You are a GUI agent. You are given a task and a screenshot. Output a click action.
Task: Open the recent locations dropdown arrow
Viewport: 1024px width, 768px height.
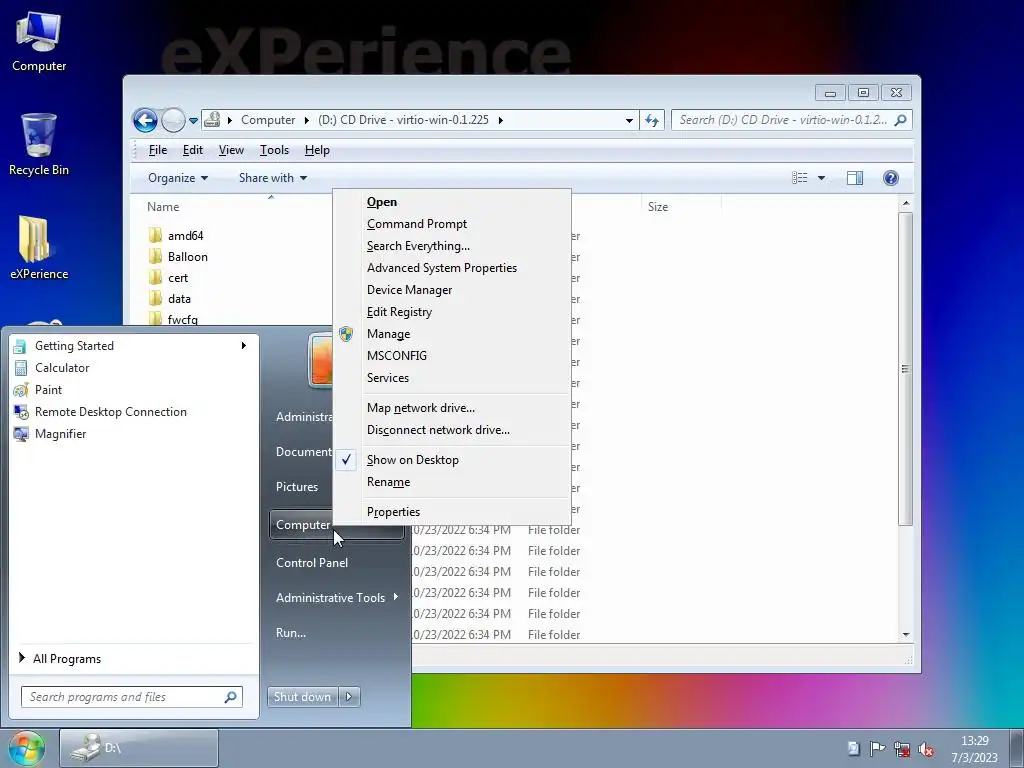click(x=193, y=121)
